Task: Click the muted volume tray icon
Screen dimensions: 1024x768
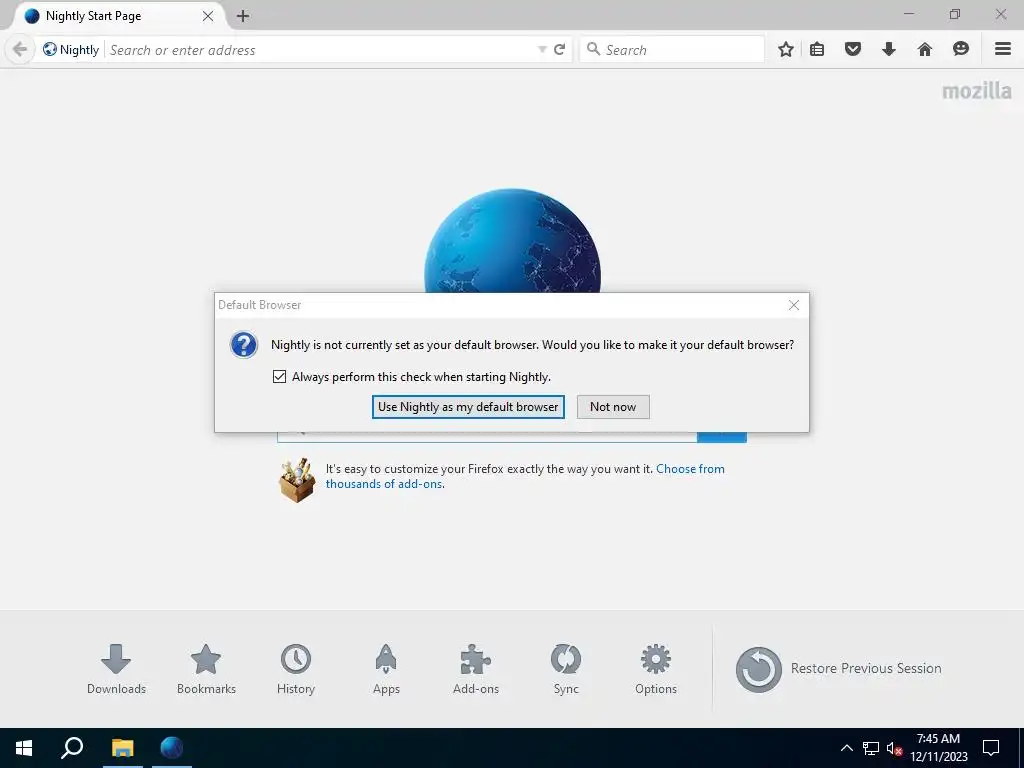Action: [894, 748]
